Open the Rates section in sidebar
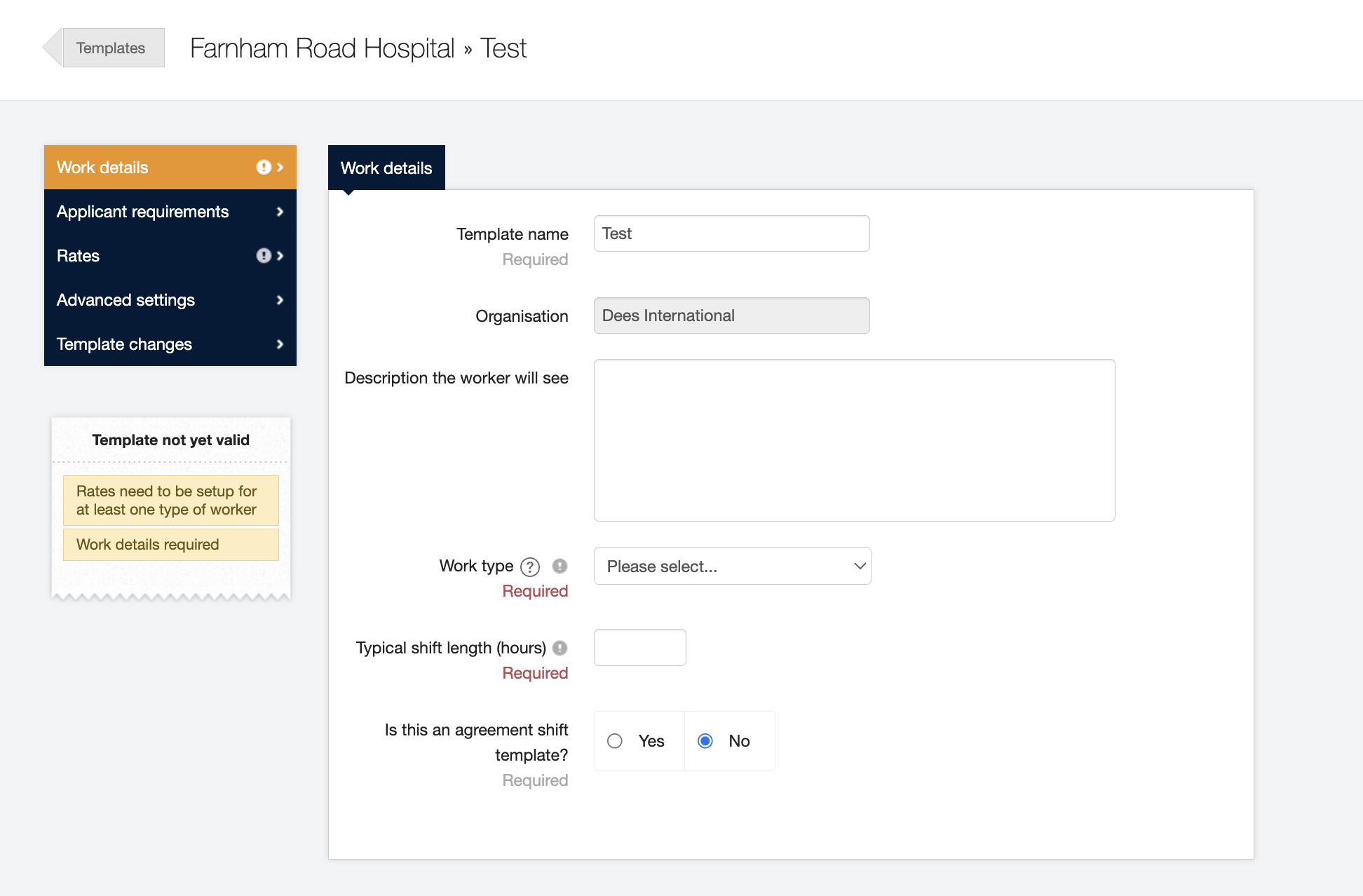Image resolution: width=1363 pixels, height=896 pixels. point(79,256)
